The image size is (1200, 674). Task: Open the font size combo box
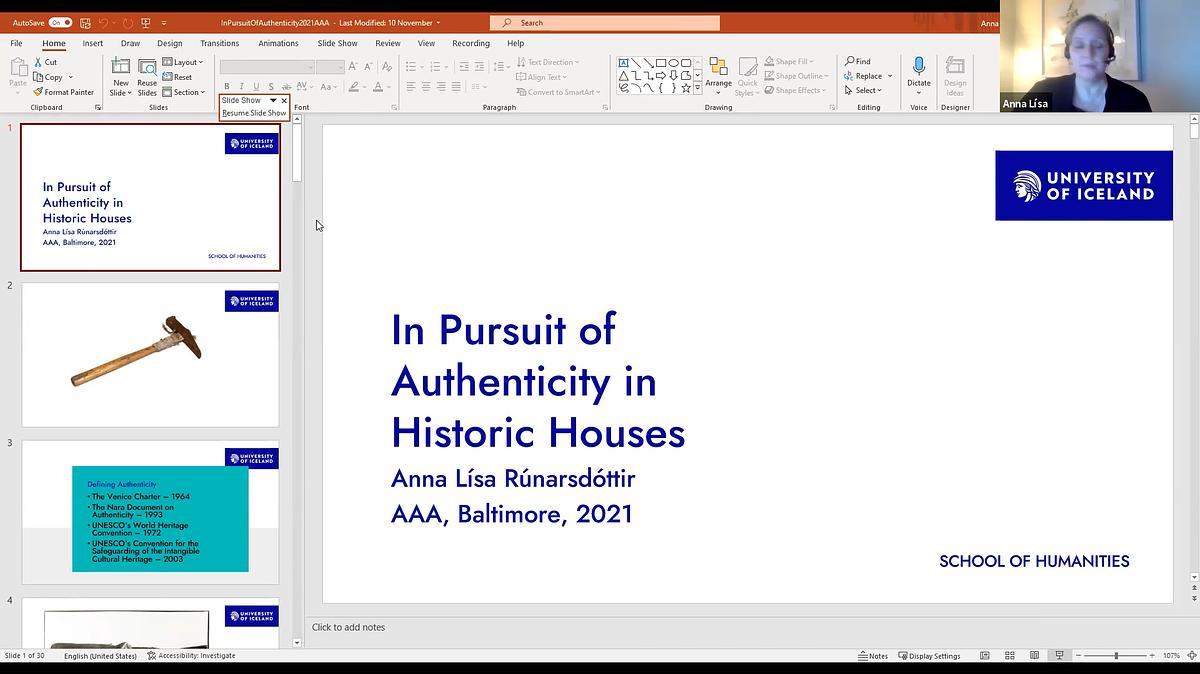[331, 67]
